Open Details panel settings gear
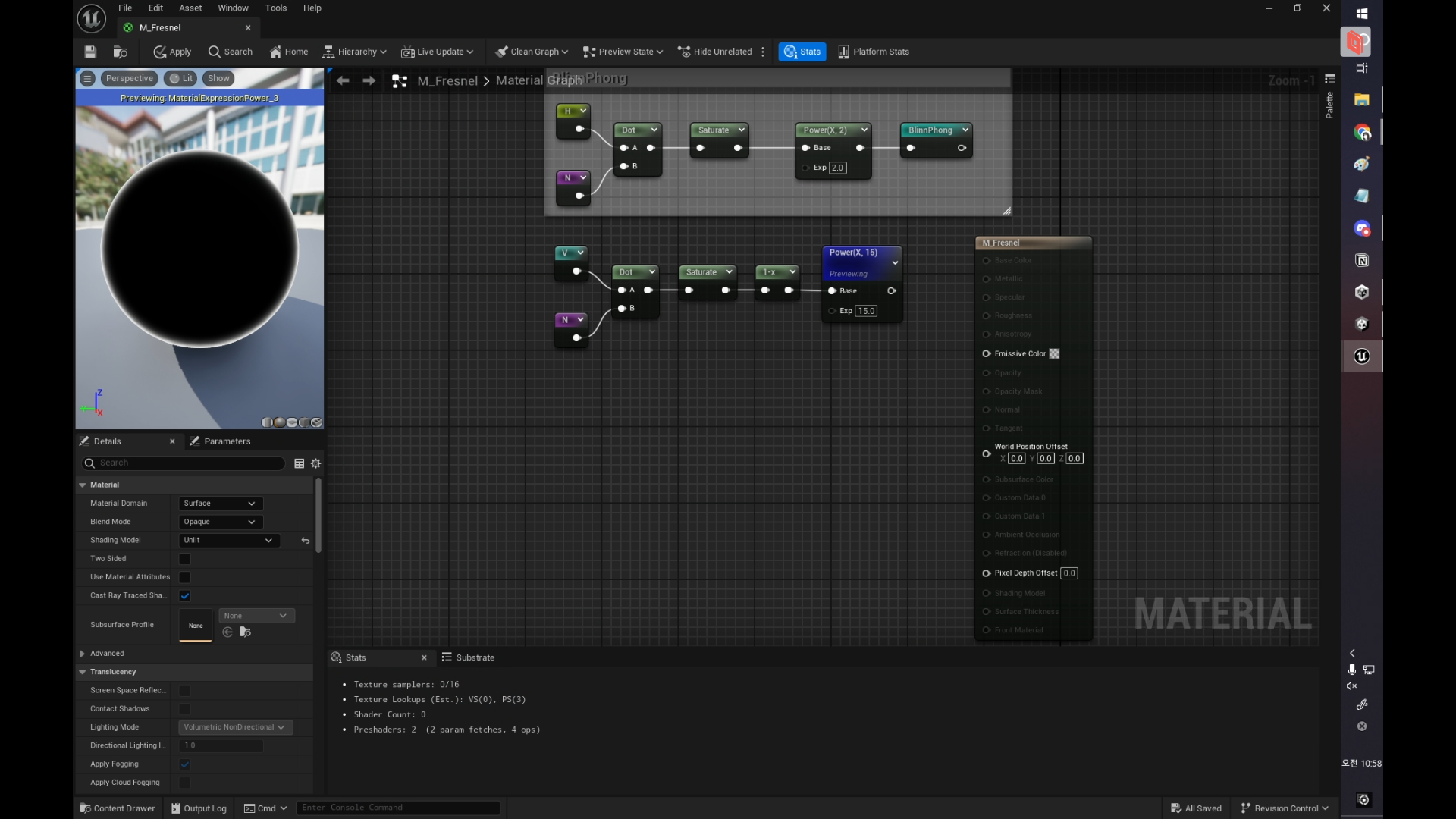Image resolution: width=1456 pixels, height=819 pixels. (x=316, y=463)
